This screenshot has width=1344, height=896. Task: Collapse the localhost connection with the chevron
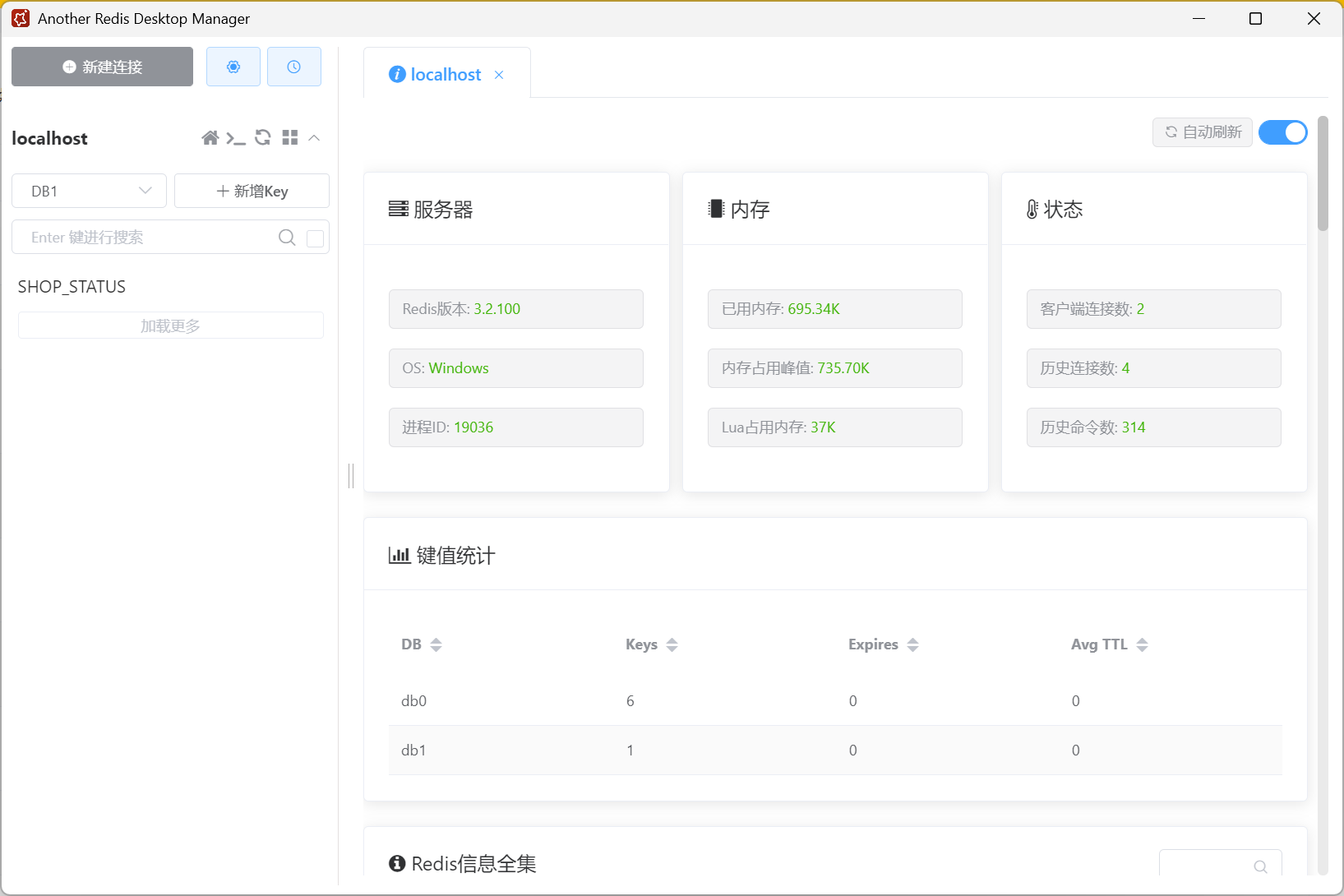314,139
